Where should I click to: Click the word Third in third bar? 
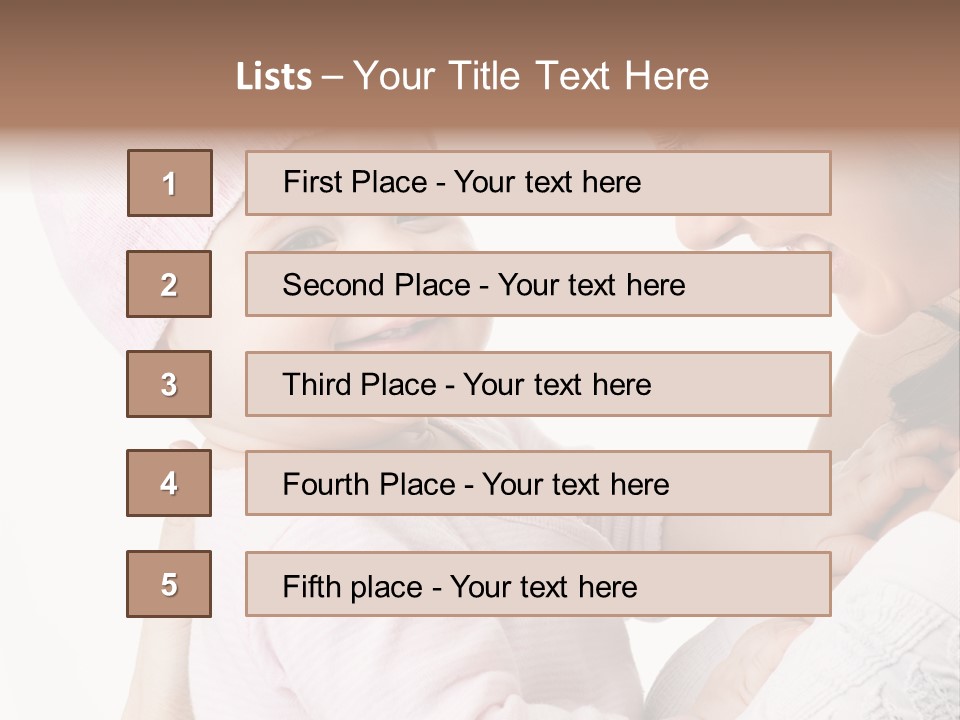pyautogui.click(x=317, y=384)
